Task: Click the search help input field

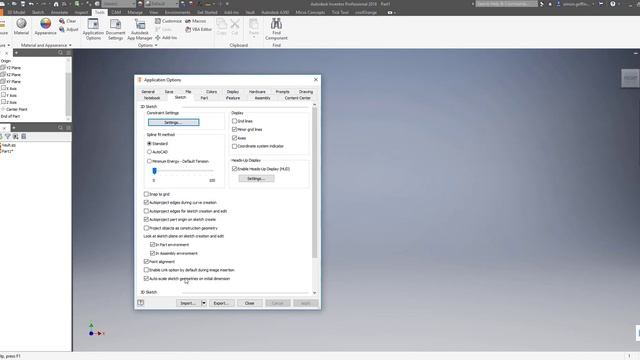Action: click(x=507, y=4)
